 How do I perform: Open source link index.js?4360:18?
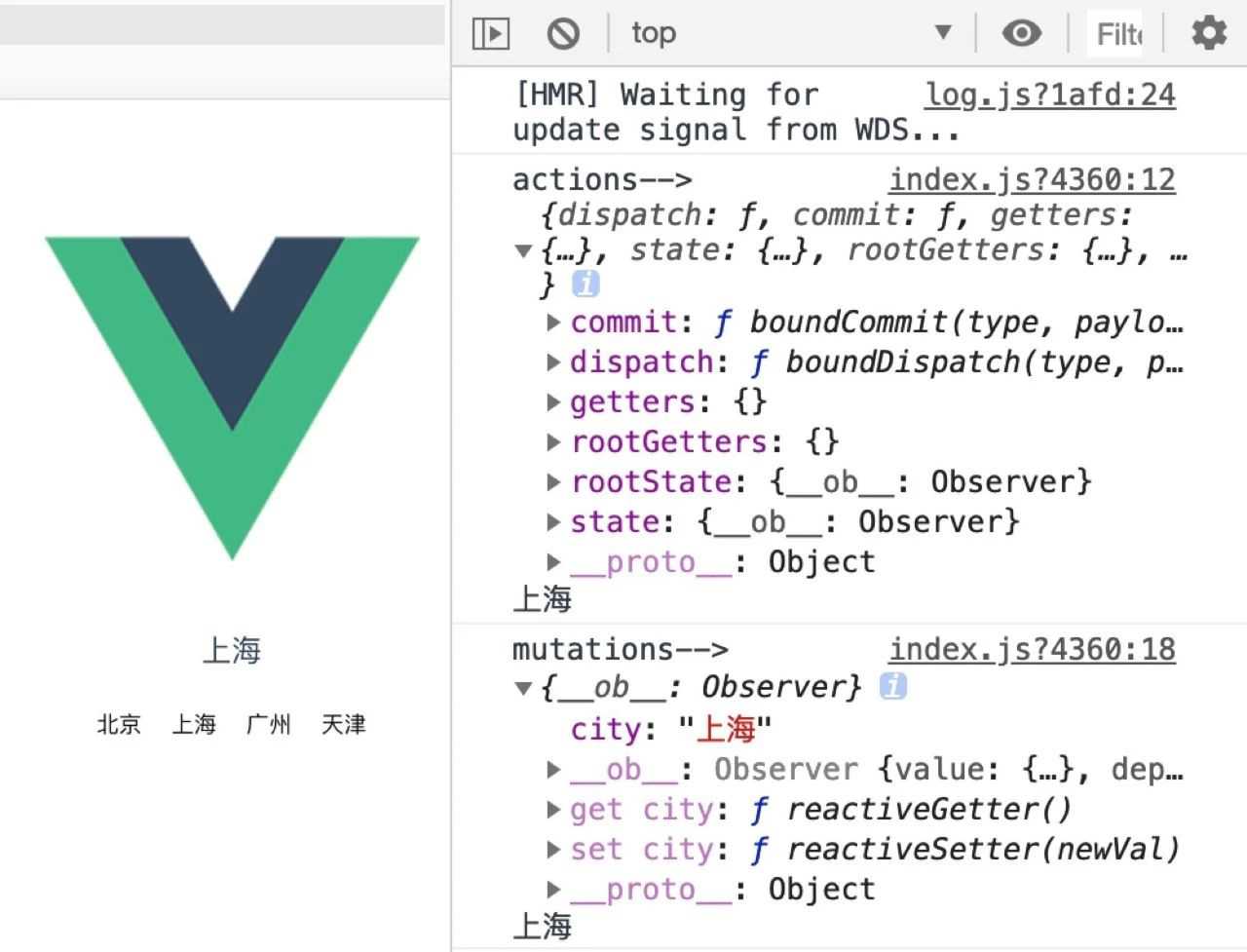pyautogui.click(x=1032, y=650)
